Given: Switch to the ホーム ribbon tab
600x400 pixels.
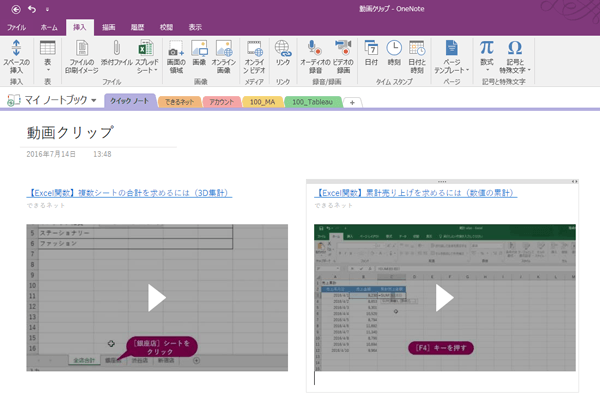Looking at the screenshot, I should [x=49, y=27].
